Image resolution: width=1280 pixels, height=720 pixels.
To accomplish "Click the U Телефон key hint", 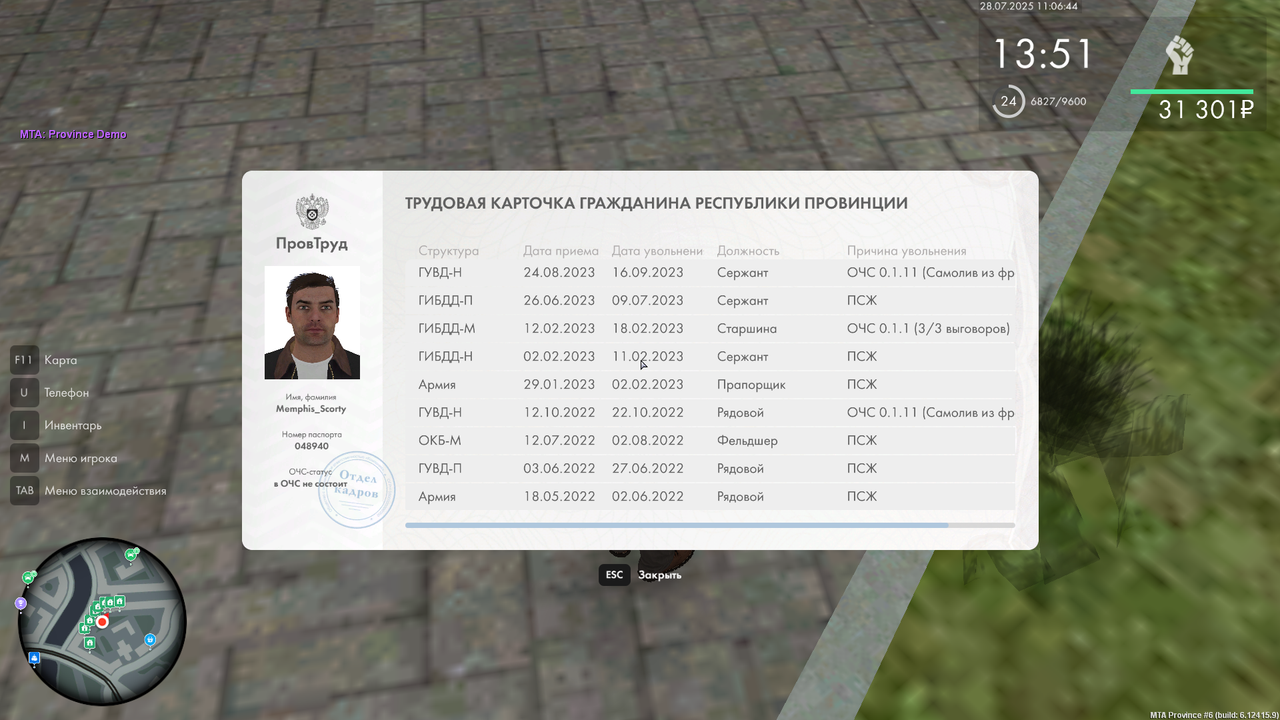I will coord(50,393).
